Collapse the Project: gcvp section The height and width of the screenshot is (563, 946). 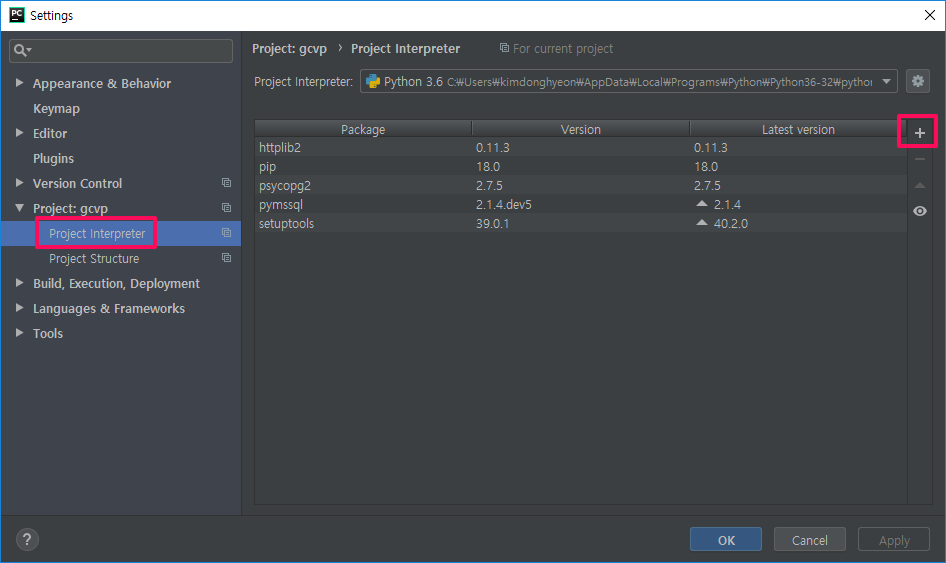[19, 208]
